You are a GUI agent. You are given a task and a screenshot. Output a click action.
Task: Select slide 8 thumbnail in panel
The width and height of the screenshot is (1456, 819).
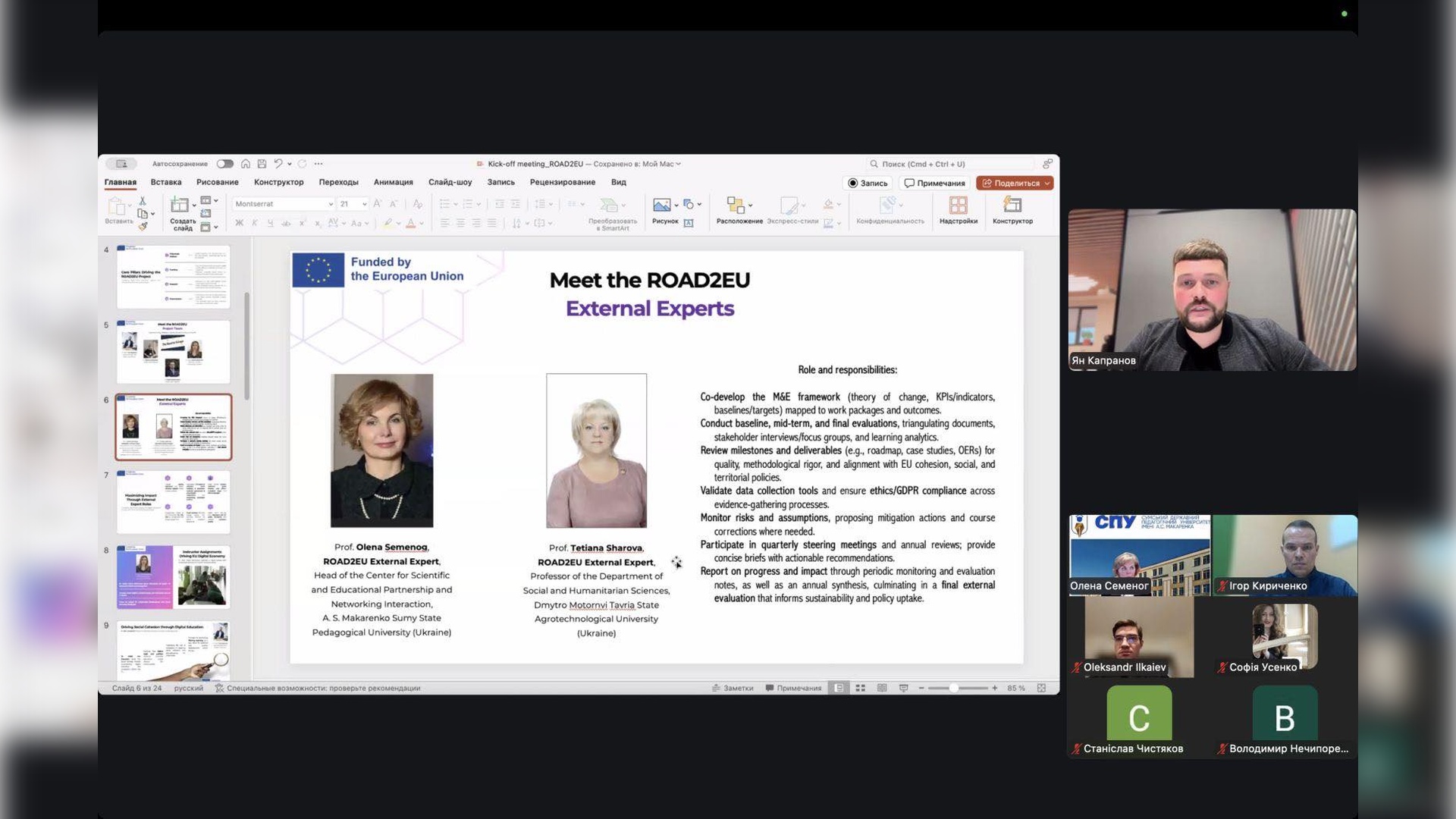point(173,576)
